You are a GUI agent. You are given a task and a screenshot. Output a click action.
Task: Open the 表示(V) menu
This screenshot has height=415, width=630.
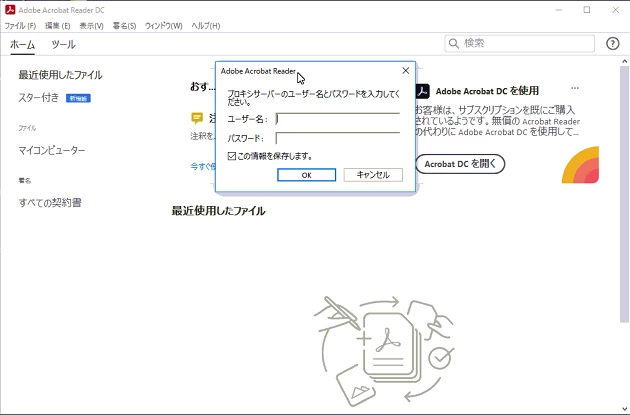coord(92,26)
